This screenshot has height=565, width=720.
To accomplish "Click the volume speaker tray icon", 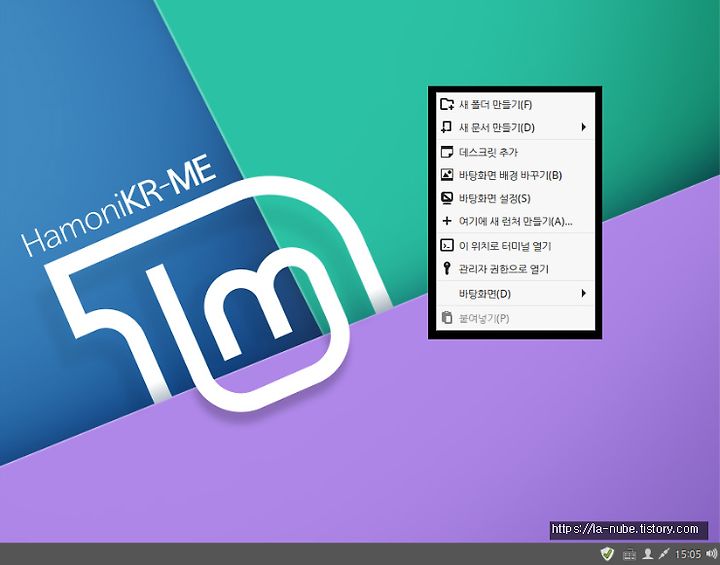I will click(x=712, y=554).
